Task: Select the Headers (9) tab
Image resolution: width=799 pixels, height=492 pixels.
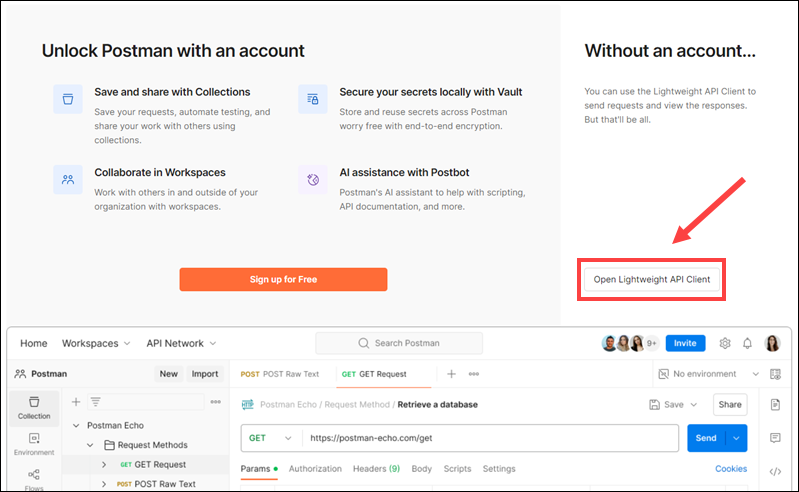Action: click(x=377, y=469)
